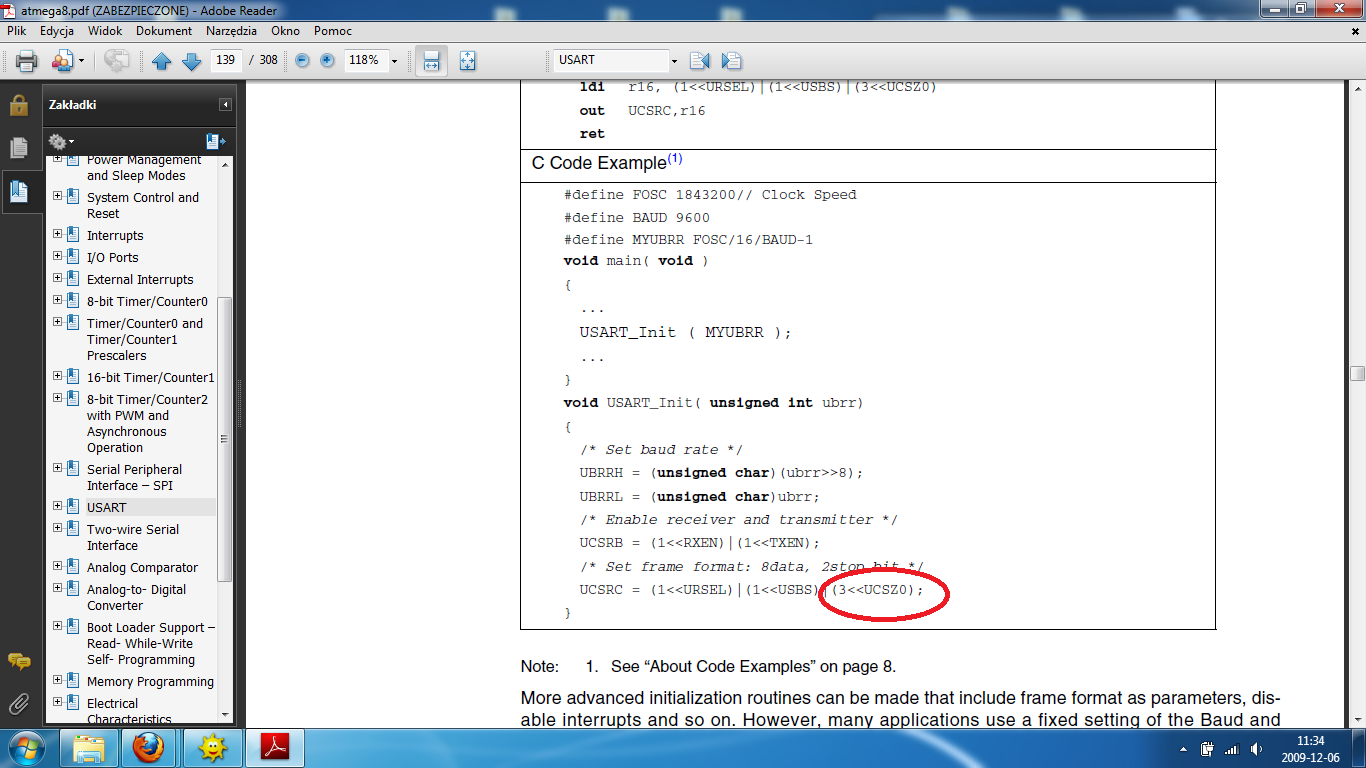Open the security lock panel
The height and width of the screenshot is (768, 1366).
(x=19, y=105)
